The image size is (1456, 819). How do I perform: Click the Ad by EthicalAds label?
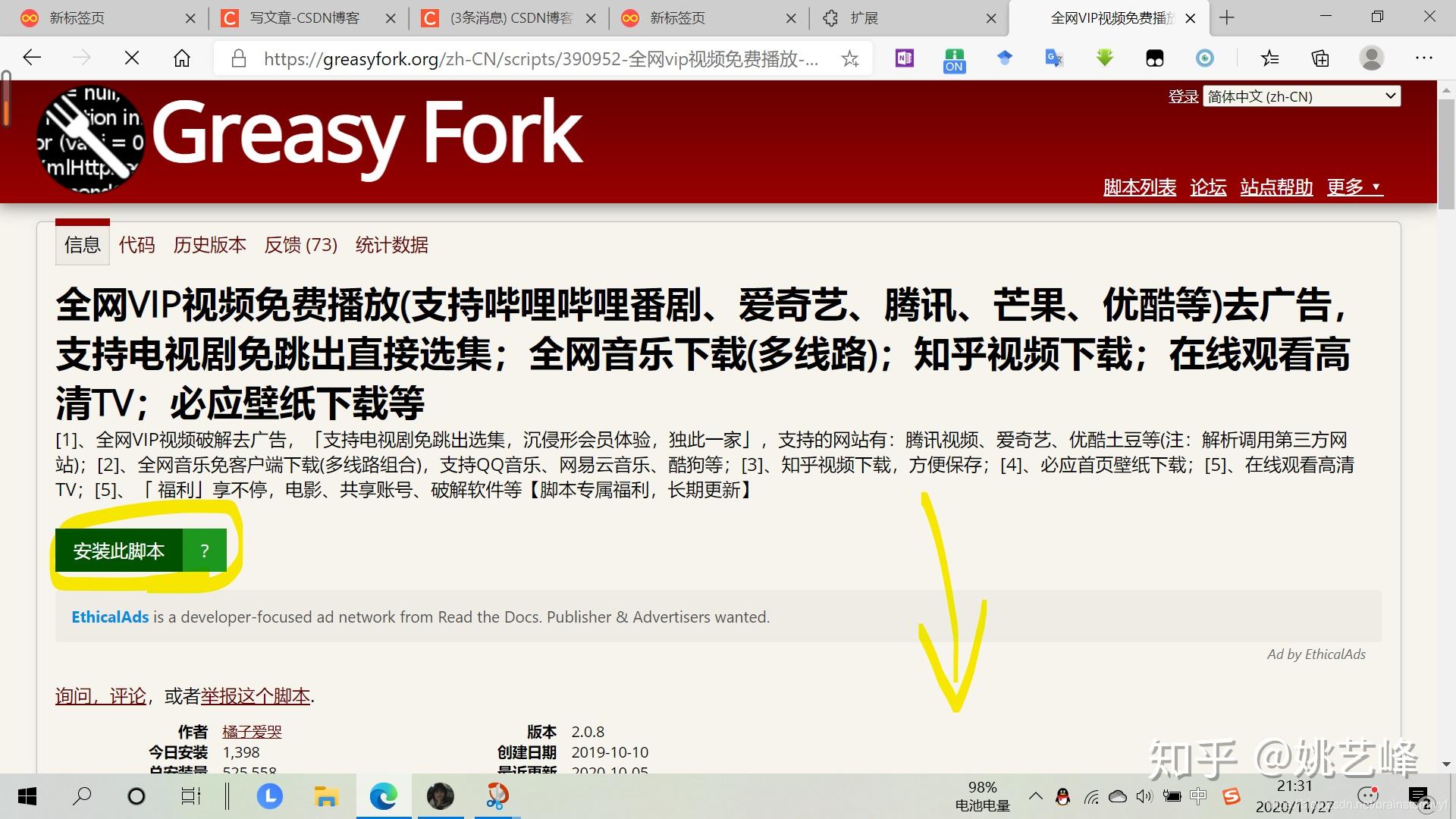[x=1316, y=654]
